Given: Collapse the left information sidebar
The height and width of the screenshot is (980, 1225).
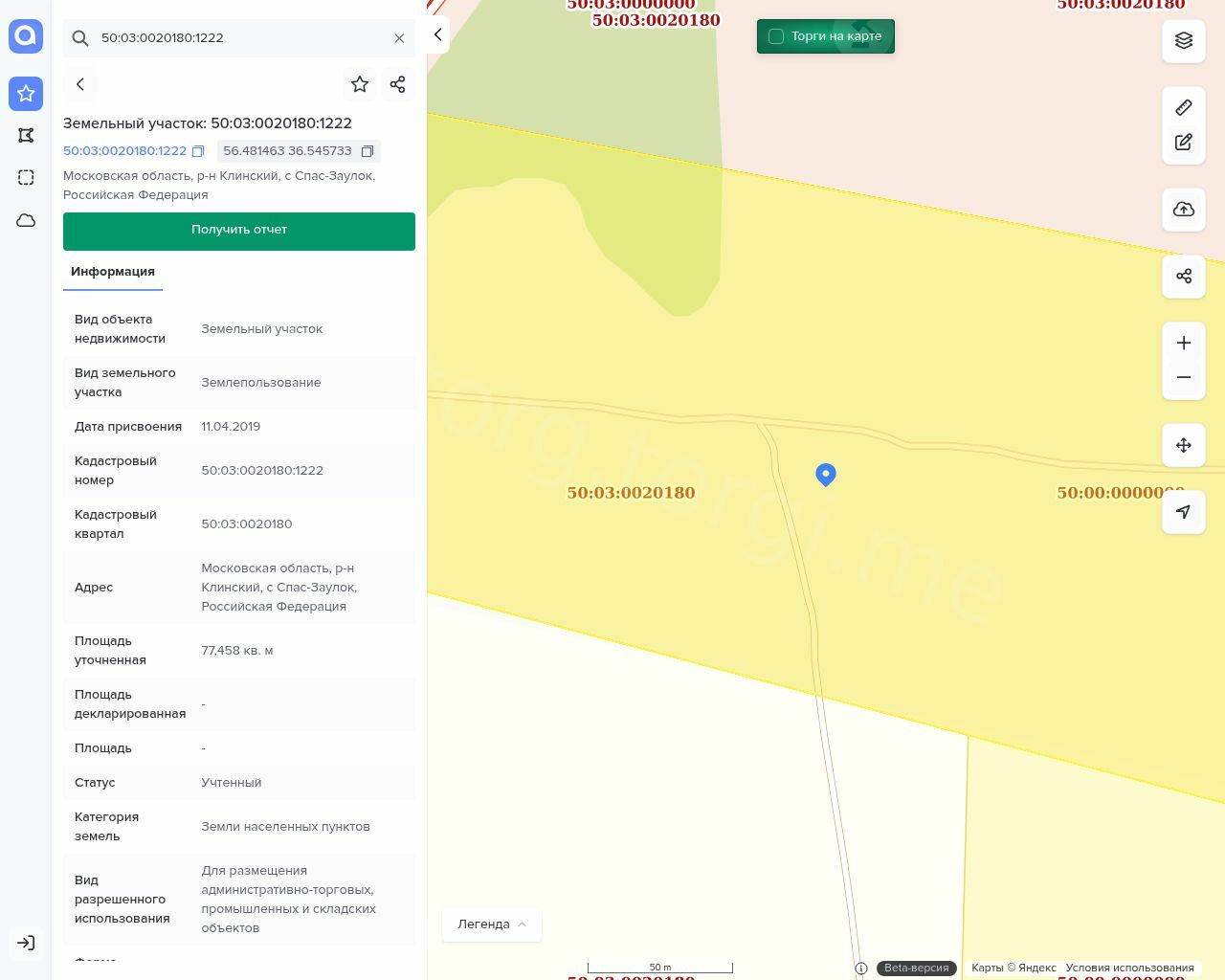Looking at the screenshot, I should coord(437,34).
